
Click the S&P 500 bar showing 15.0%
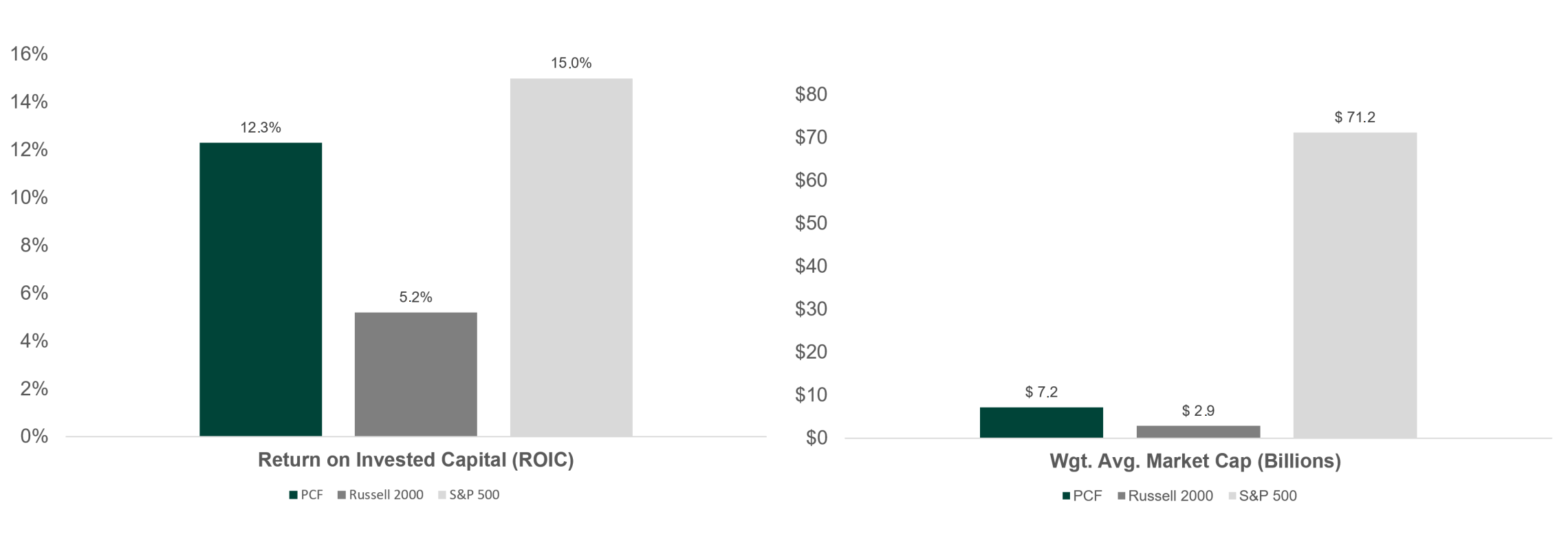[571, 258]
